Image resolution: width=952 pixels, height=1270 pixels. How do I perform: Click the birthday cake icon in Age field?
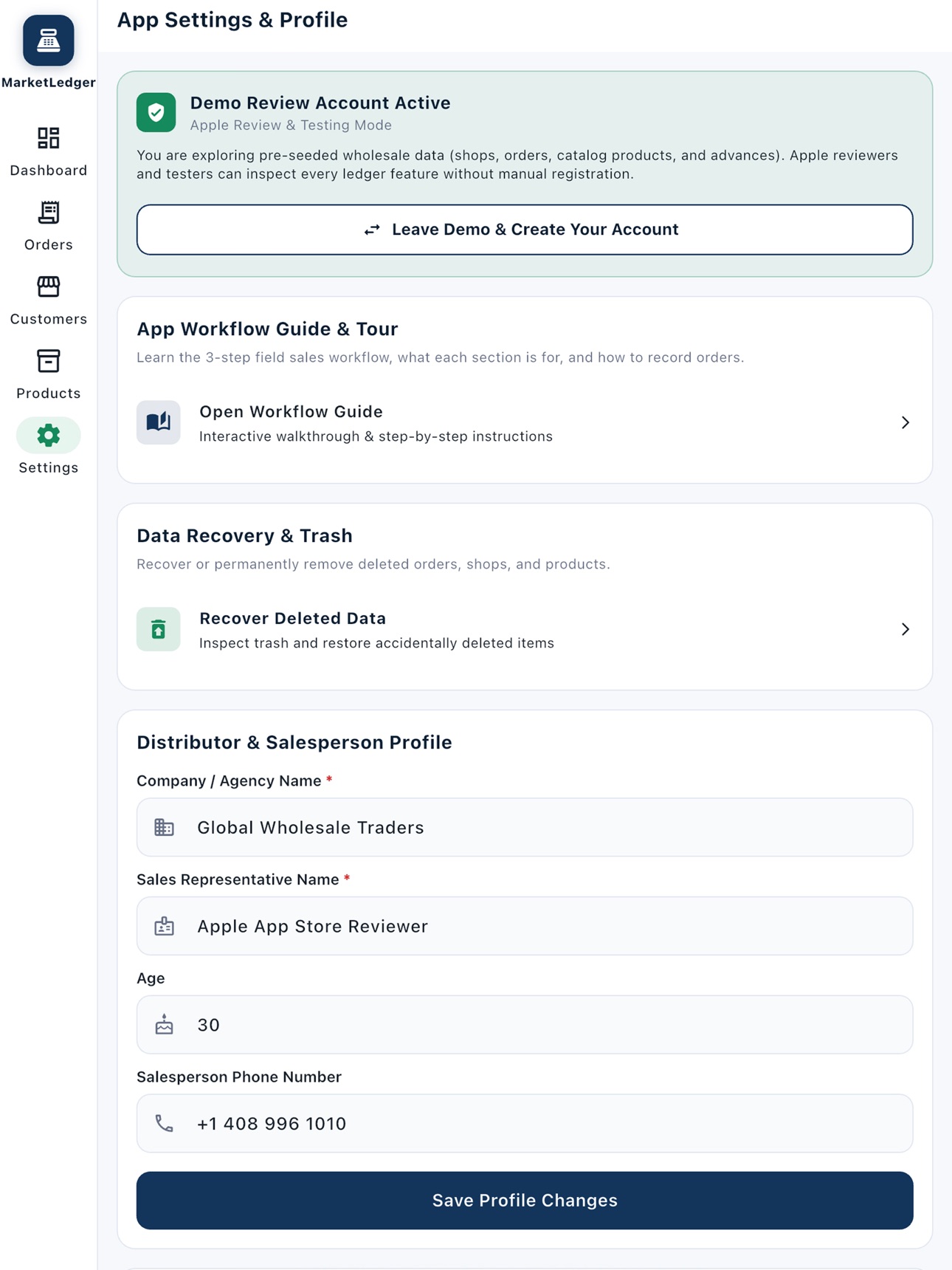point(164,1024)
